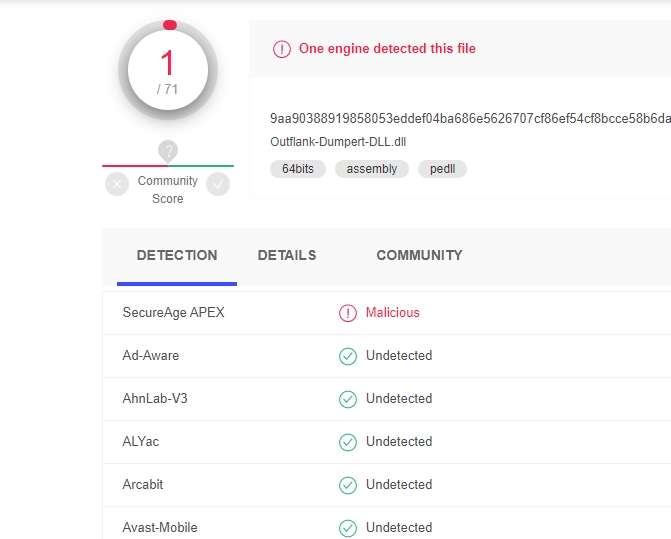This screenshot has width=671, height=539.
Task: Click the warning icon in detection banner
Action: [282, 49]
